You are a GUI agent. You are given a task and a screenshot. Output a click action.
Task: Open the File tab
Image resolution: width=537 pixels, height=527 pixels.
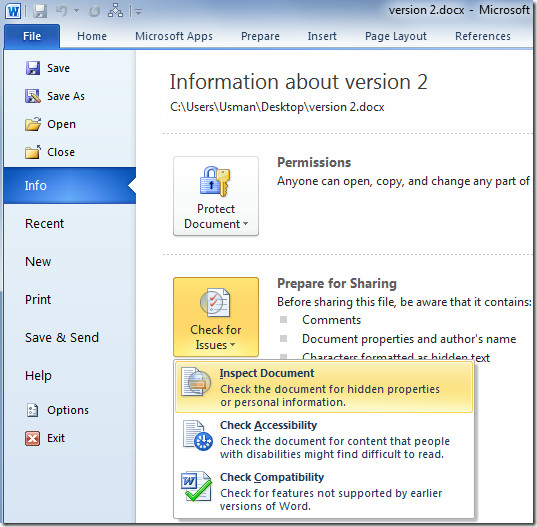tap(32, 36)
